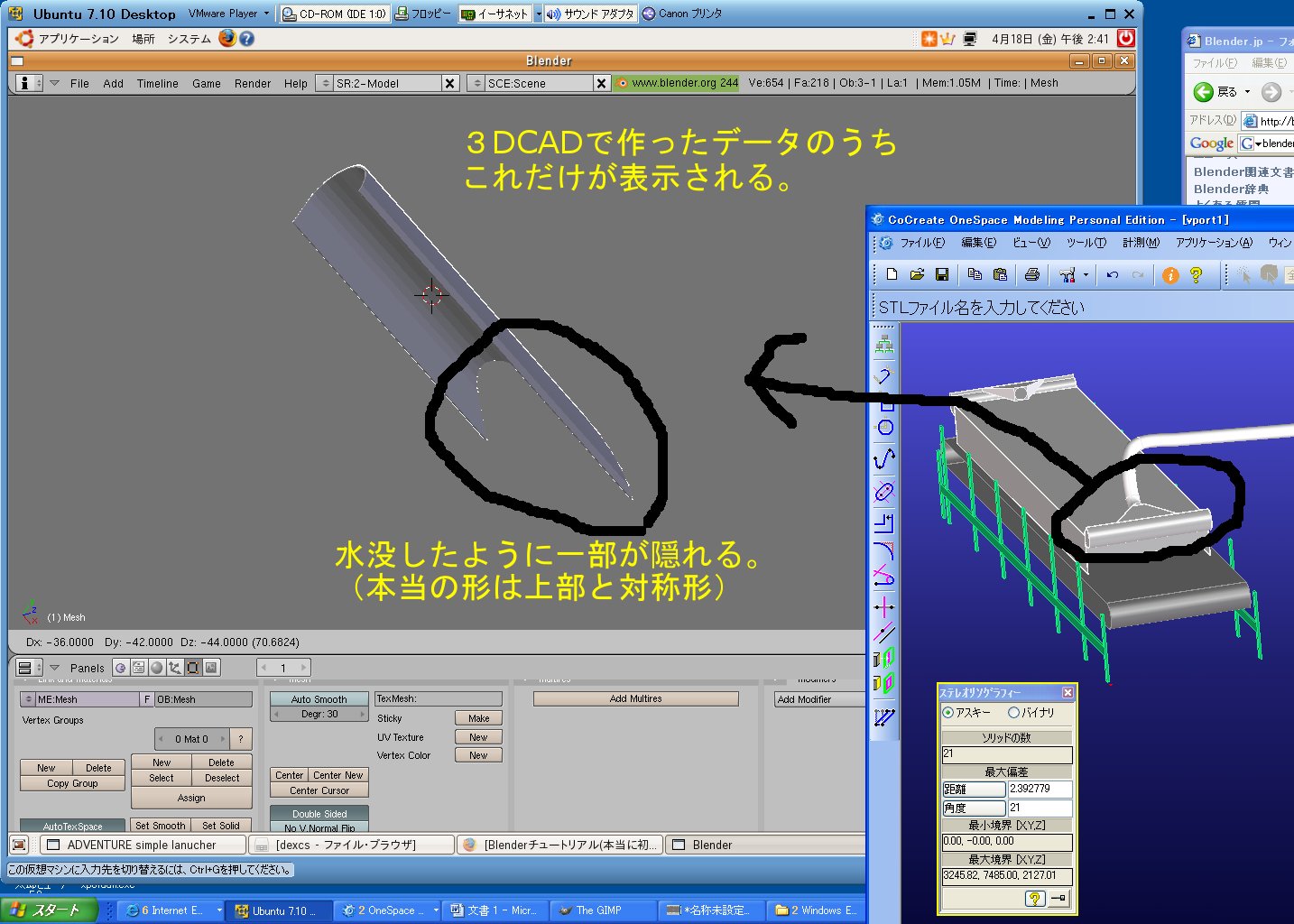Select the binary radio option in STL dialog
The height and width of the screenshot is (924, 1294).
click(1013, 712)
